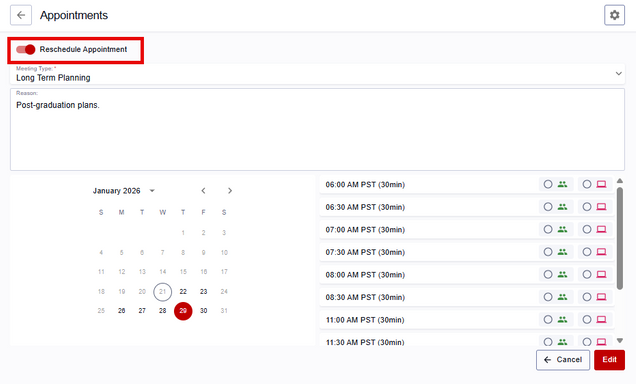The height and width of the screenshot is (384, 636).
Task: Click the people icon on 08:30 AM row
Action: [x=562, y=297]
